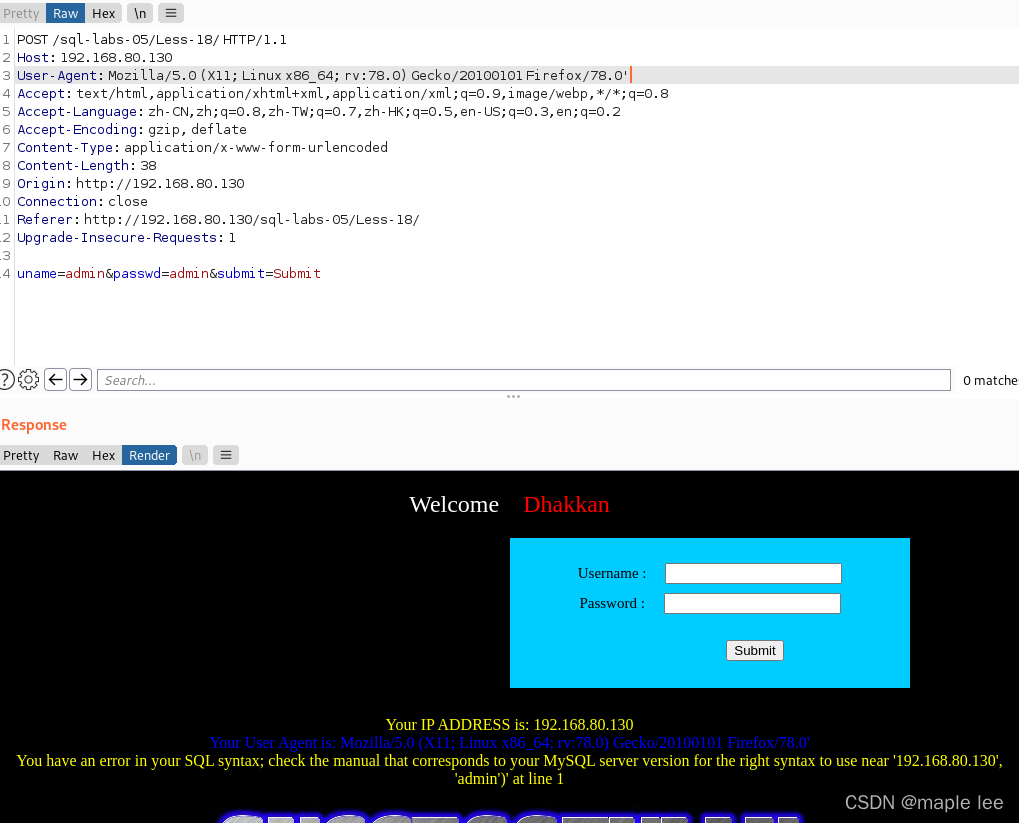The image size is (1019, 823).
Task: Click the 'Your IP ADDRESS is' text
Action: coord(510,725)
